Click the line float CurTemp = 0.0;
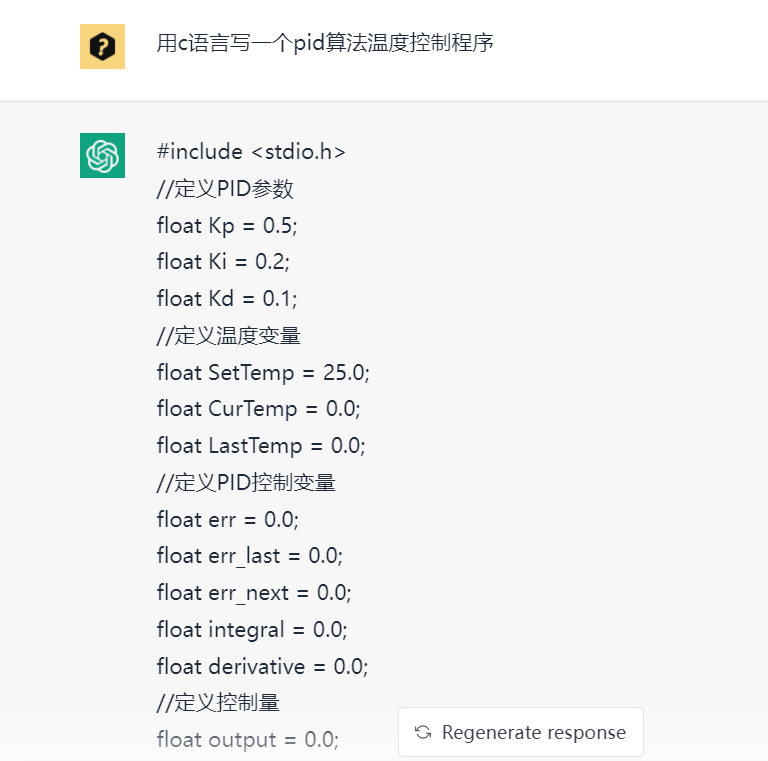 coord(258,409)
